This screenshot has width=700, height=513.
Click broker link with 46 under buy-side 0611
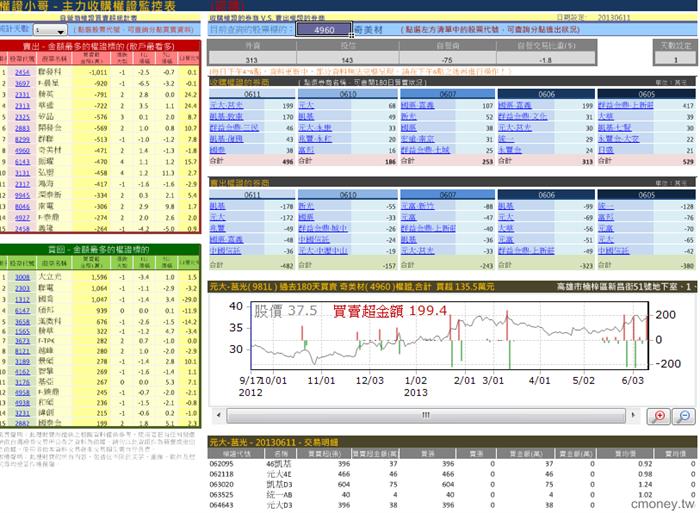click(x=234, y=128)
